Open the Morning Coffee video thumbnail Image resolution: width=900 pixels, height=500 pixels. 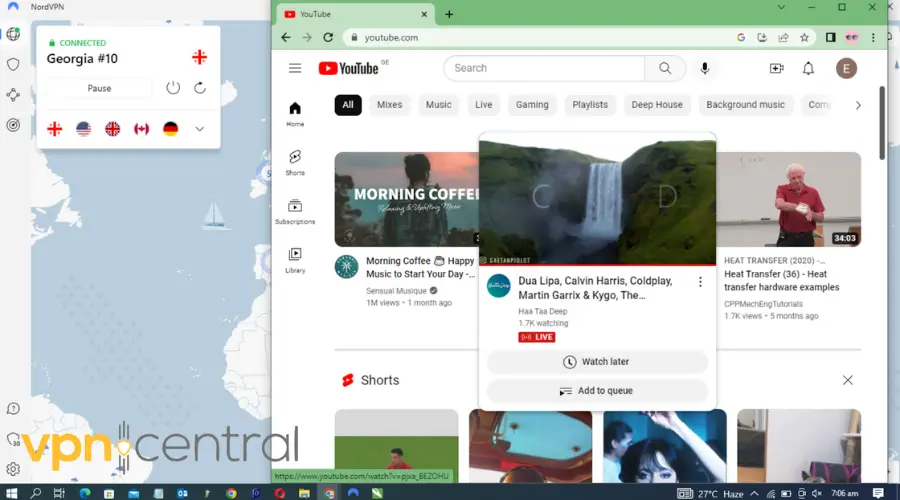[x=406, y=199]
